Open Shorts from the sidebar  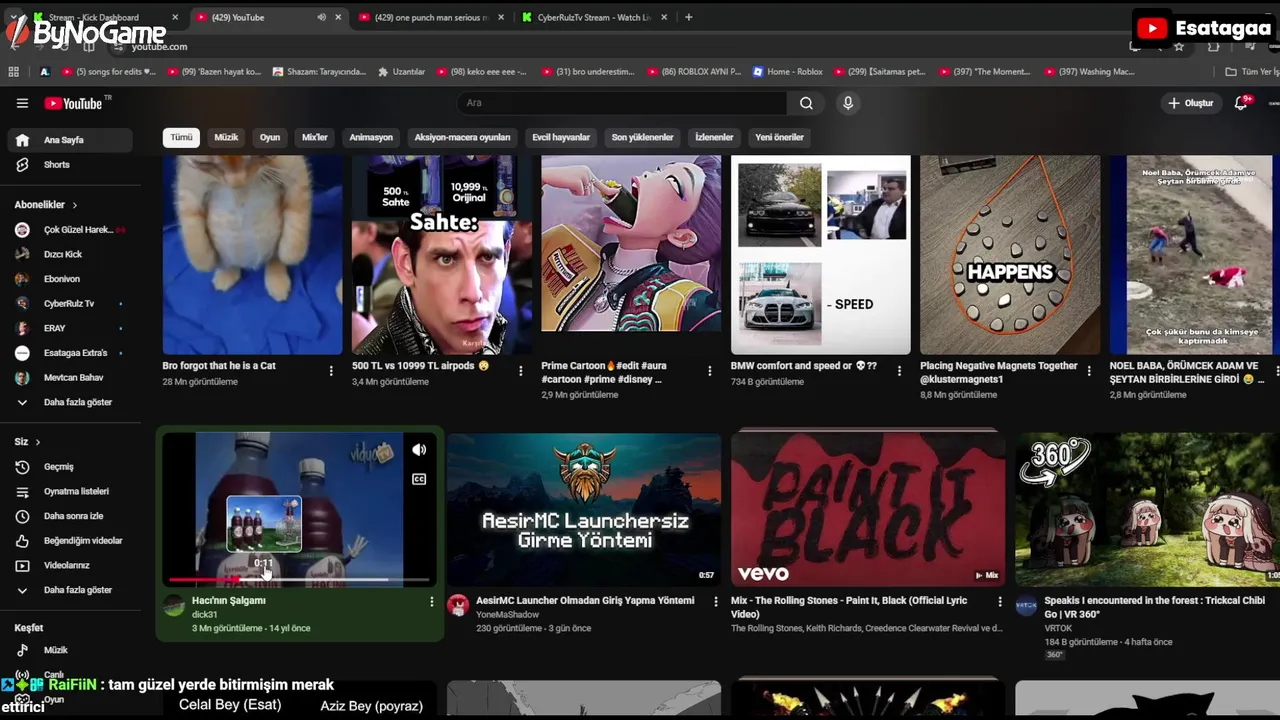68,165
